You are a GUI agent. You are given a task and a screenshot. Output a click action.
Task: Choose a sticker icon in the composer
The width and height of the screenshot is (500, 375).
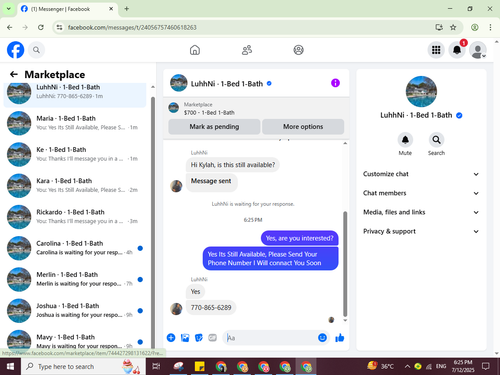click(x=199, y=338)
